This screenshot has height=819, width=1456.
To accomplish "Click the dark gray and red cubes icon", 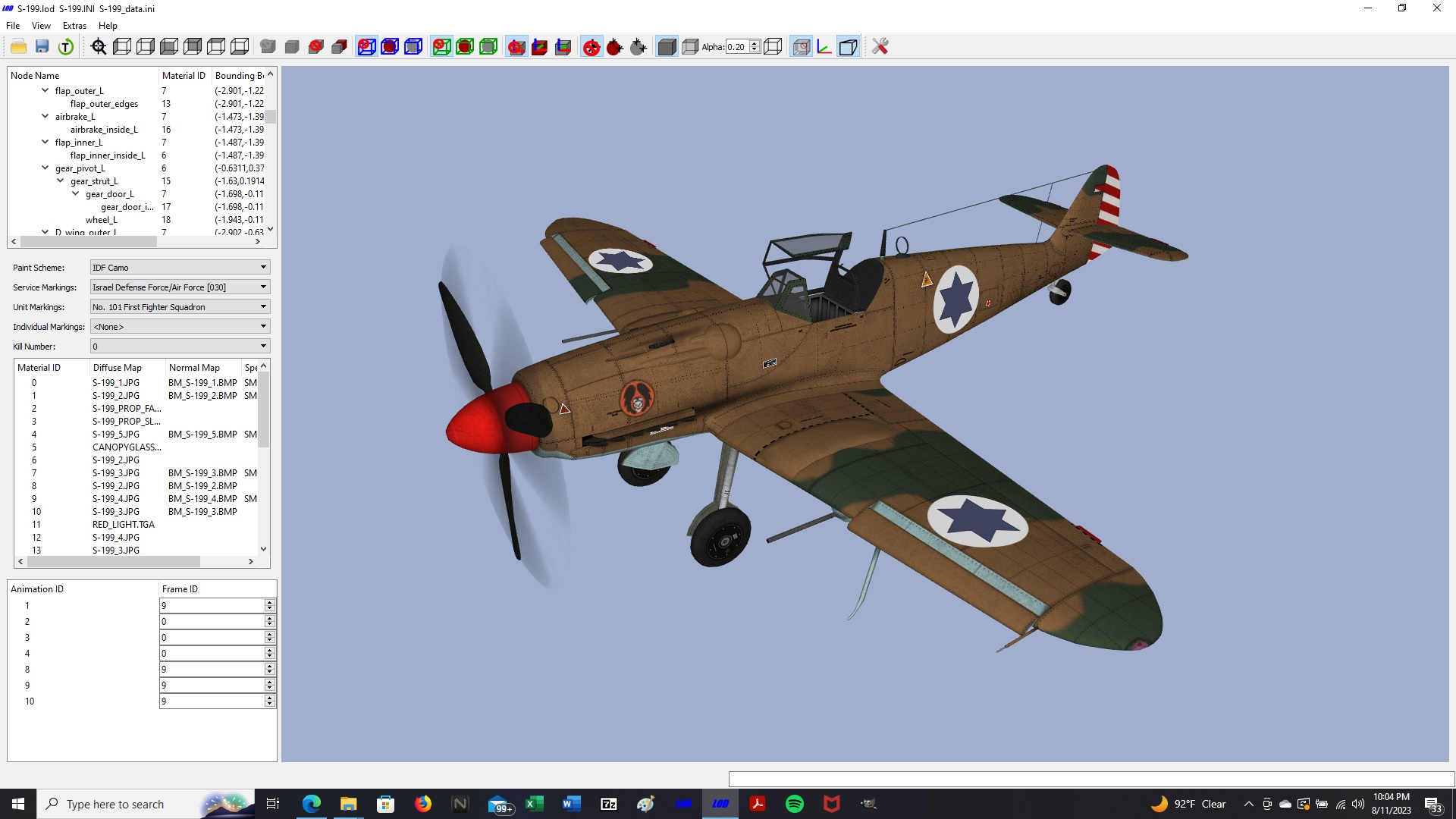I will [x=340, y=47].
